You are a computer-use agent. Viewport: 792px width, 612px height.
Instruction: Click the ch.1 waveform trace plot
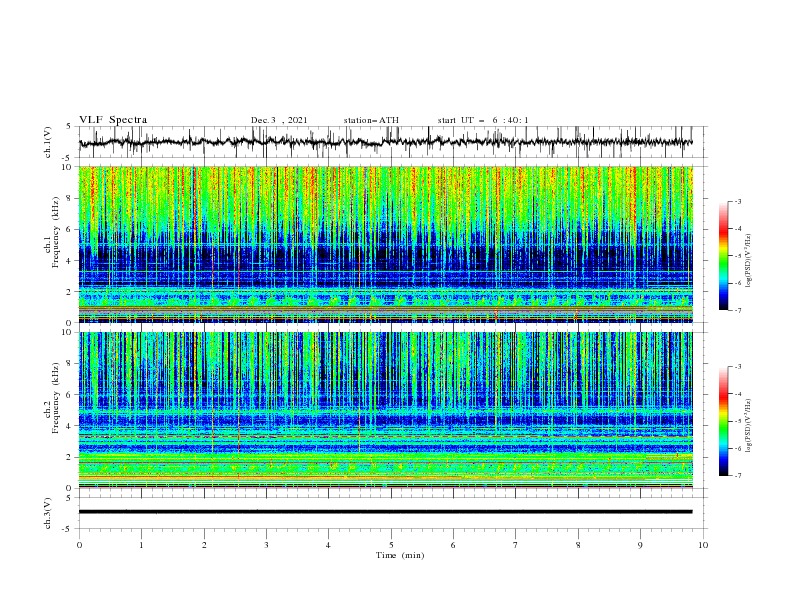click(x=385, y=142)
